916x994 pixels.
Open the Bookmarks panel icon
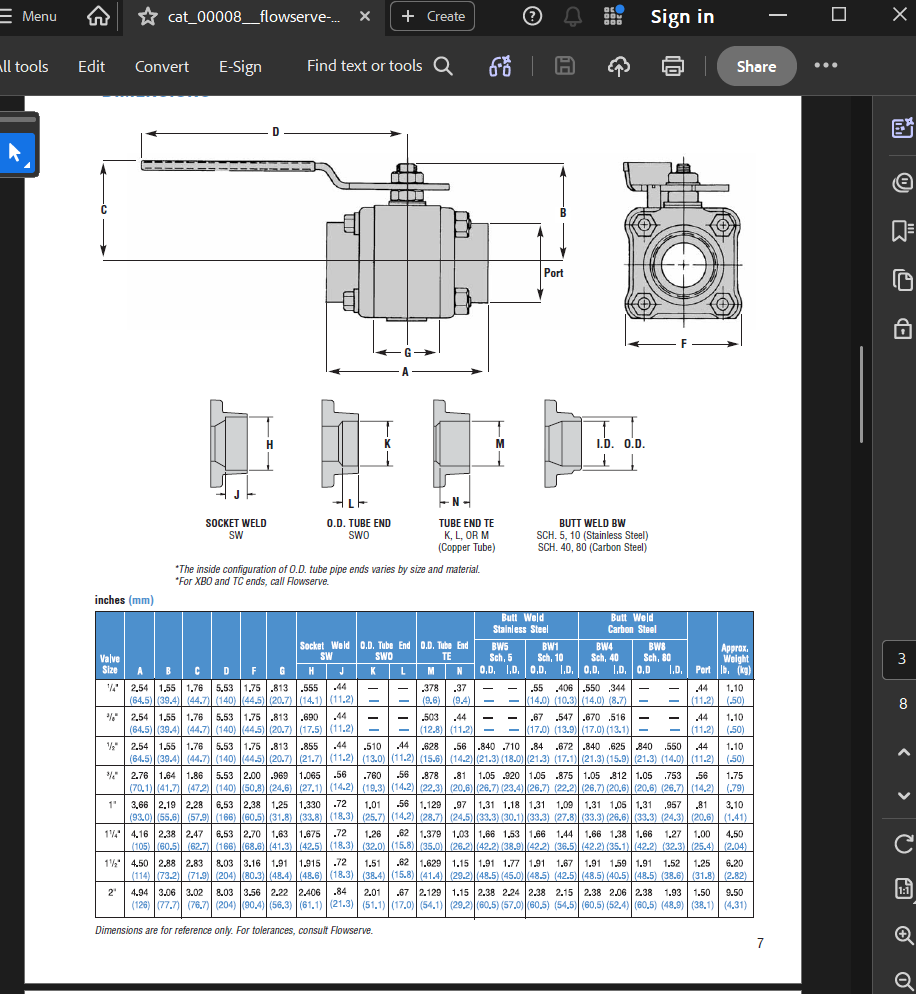pos(903,231)
